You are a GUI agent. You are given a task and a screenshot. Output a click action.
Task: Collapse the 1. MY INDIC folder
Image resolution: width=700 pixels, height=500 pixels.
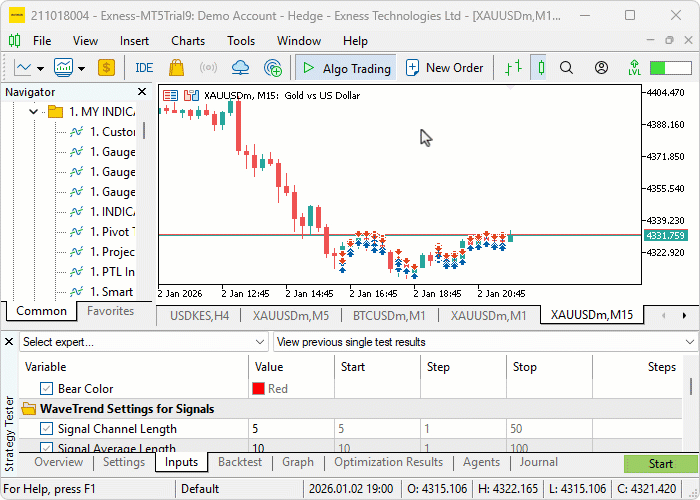[x=33, y=111]
